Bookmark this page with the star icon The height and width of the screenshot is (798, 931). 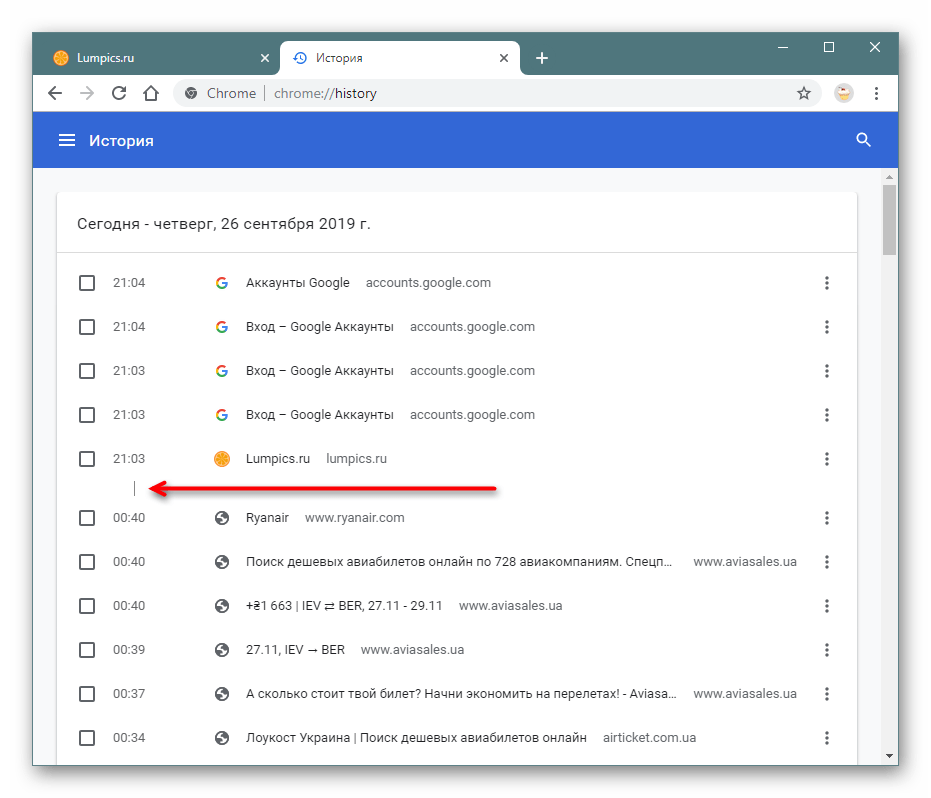click(x=803, y=93)
